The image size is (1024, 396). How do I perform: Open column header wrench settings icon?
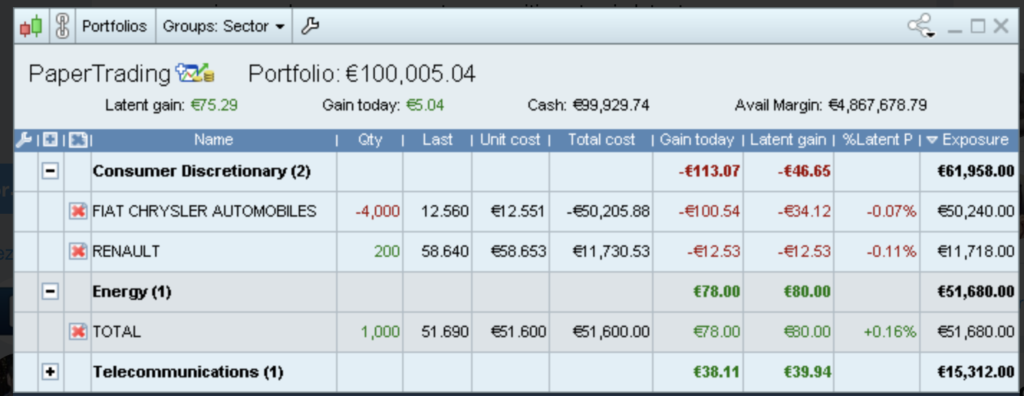24,140
